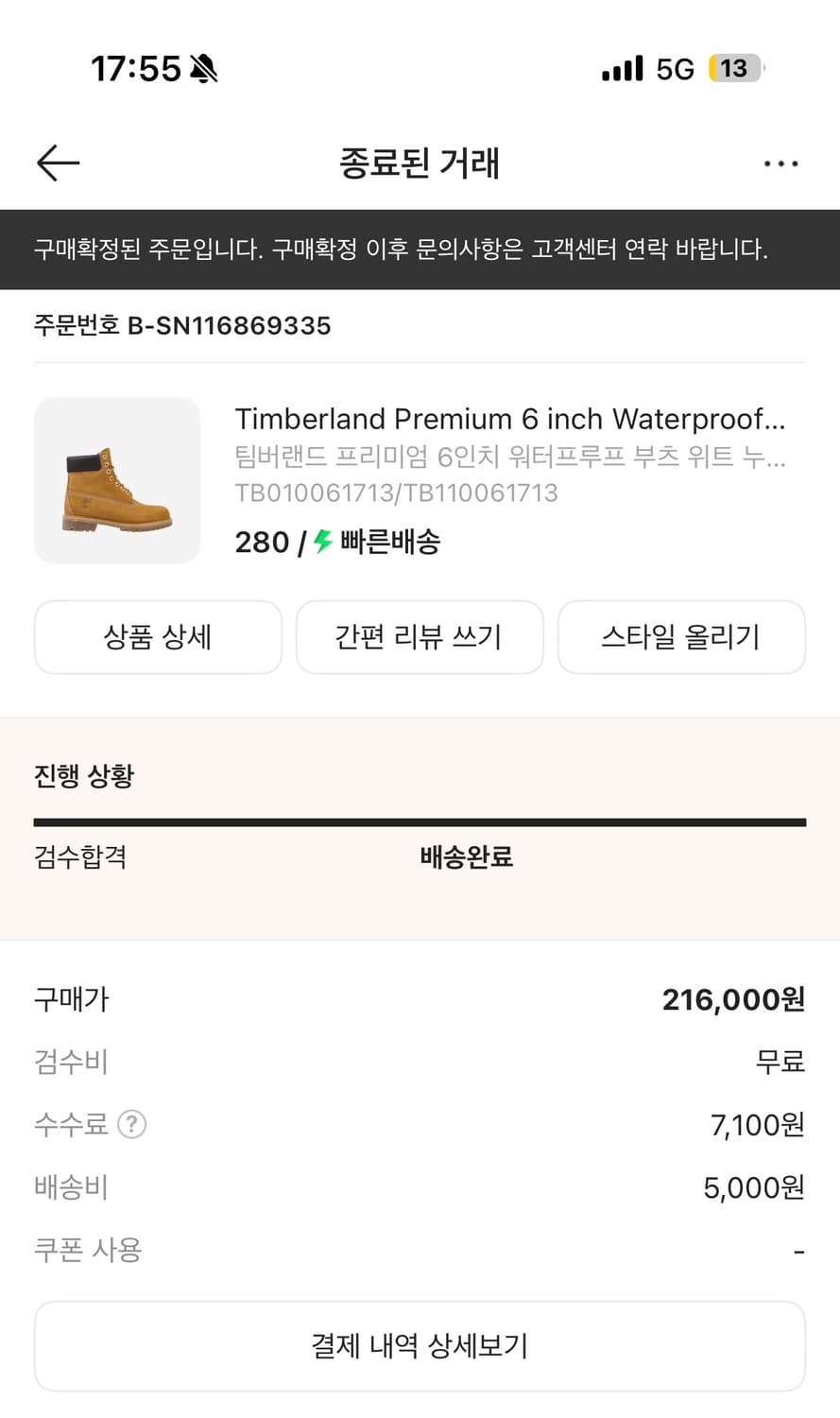Screen dimensions: 840x1418
Task: Tap the 스타일 올리기 button
Action: point(681,637)
